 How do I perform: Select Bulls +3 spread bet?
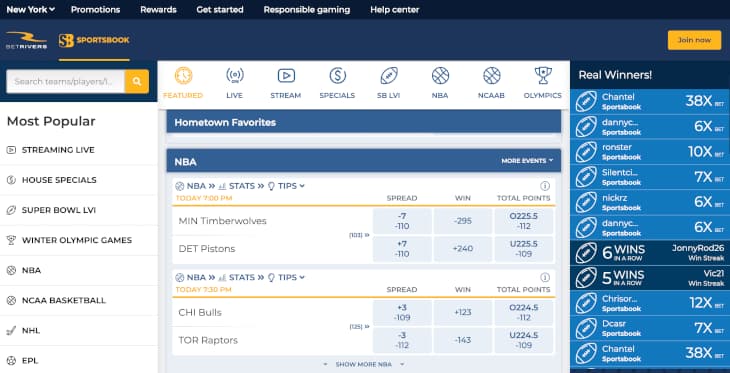point(402,312)
